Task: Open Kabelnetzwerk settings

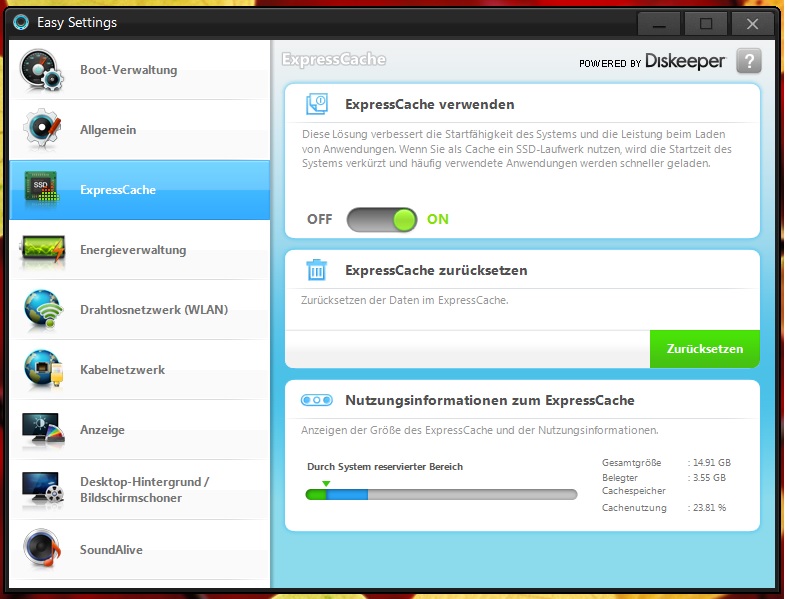Action: pos(139,370)
